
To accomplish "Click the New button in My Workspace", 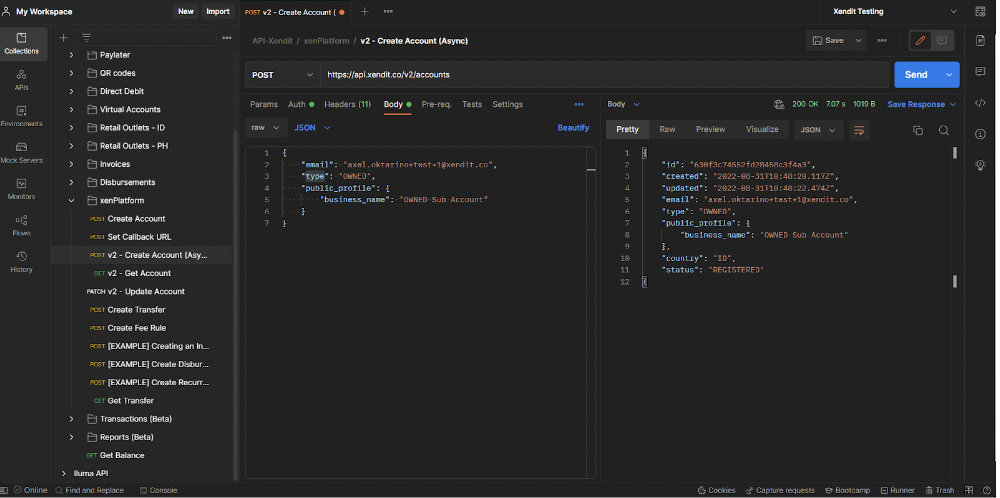I will [x=186, y=11].
